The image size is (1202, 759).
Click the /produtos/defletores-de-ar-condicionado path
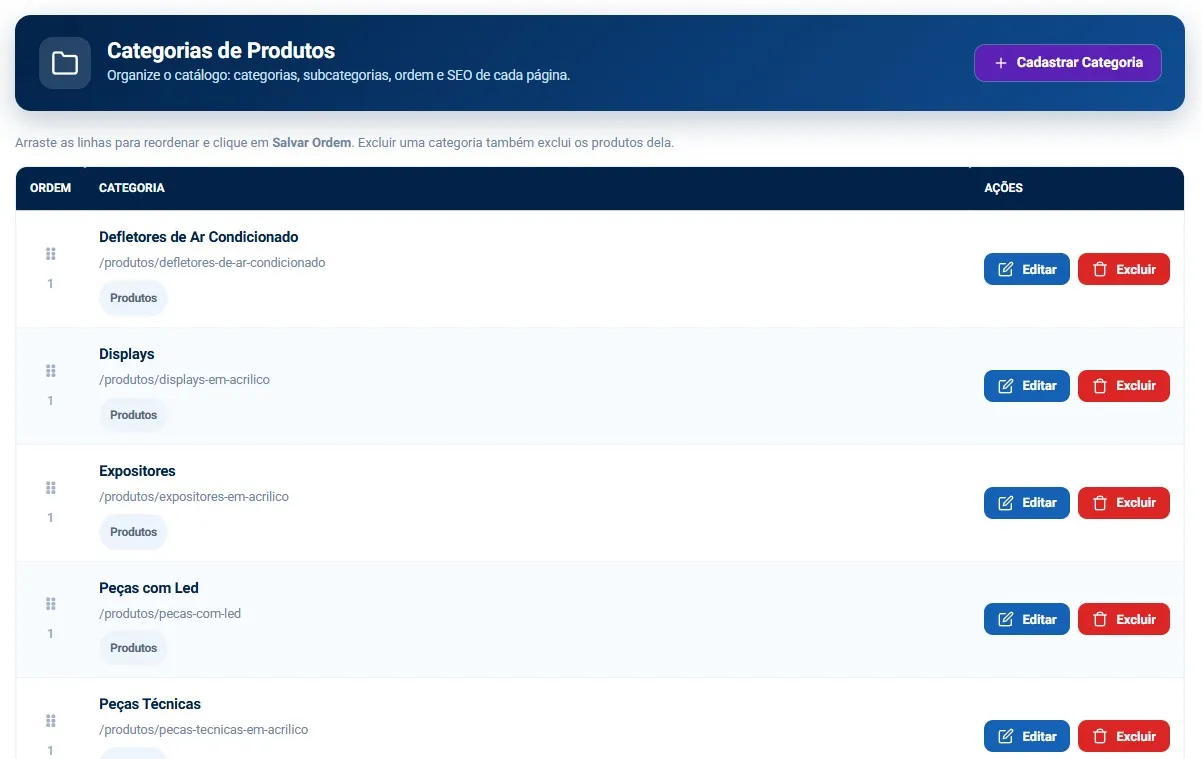click(x=212, y=263)
